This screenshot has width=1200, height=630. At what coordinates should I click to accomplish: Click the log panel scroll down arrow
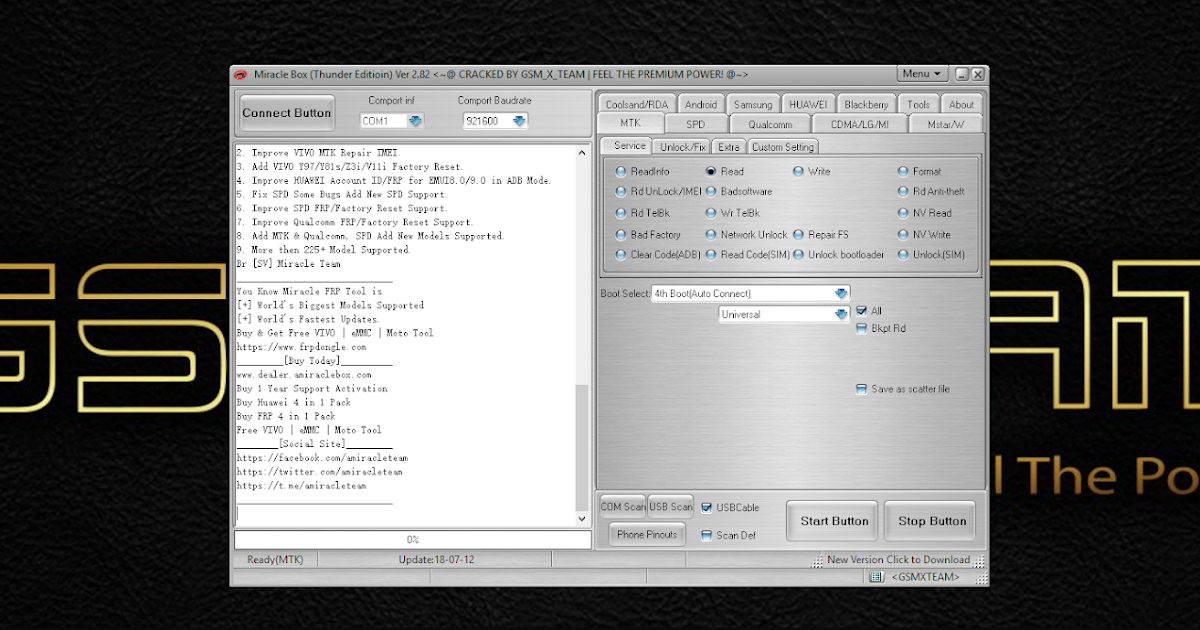[583, 520]
